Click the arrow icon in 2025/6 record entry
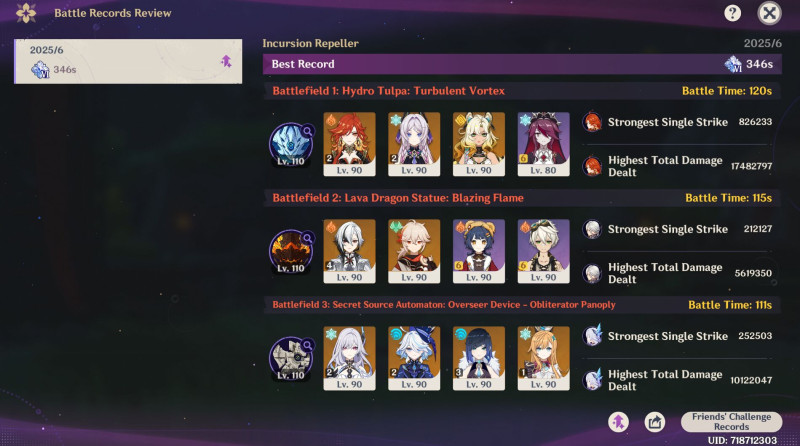Viewport: 800px width, 446px height. click(x=226, y=62)
